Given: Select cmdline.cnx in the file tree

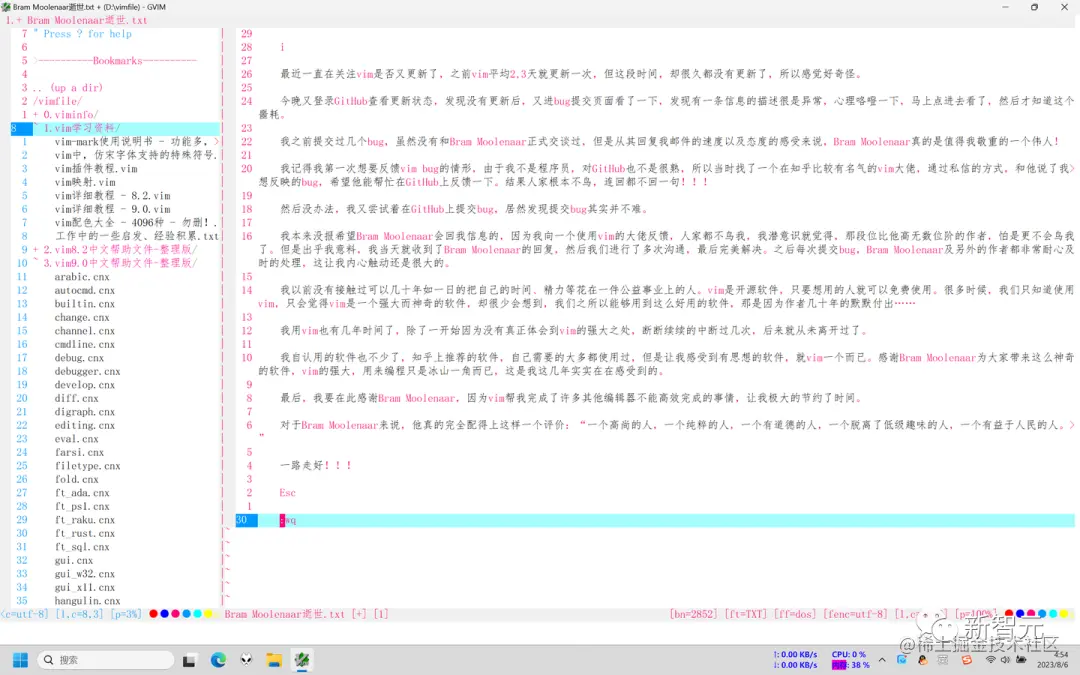Looking at the screenshot, I should point(85,344).
